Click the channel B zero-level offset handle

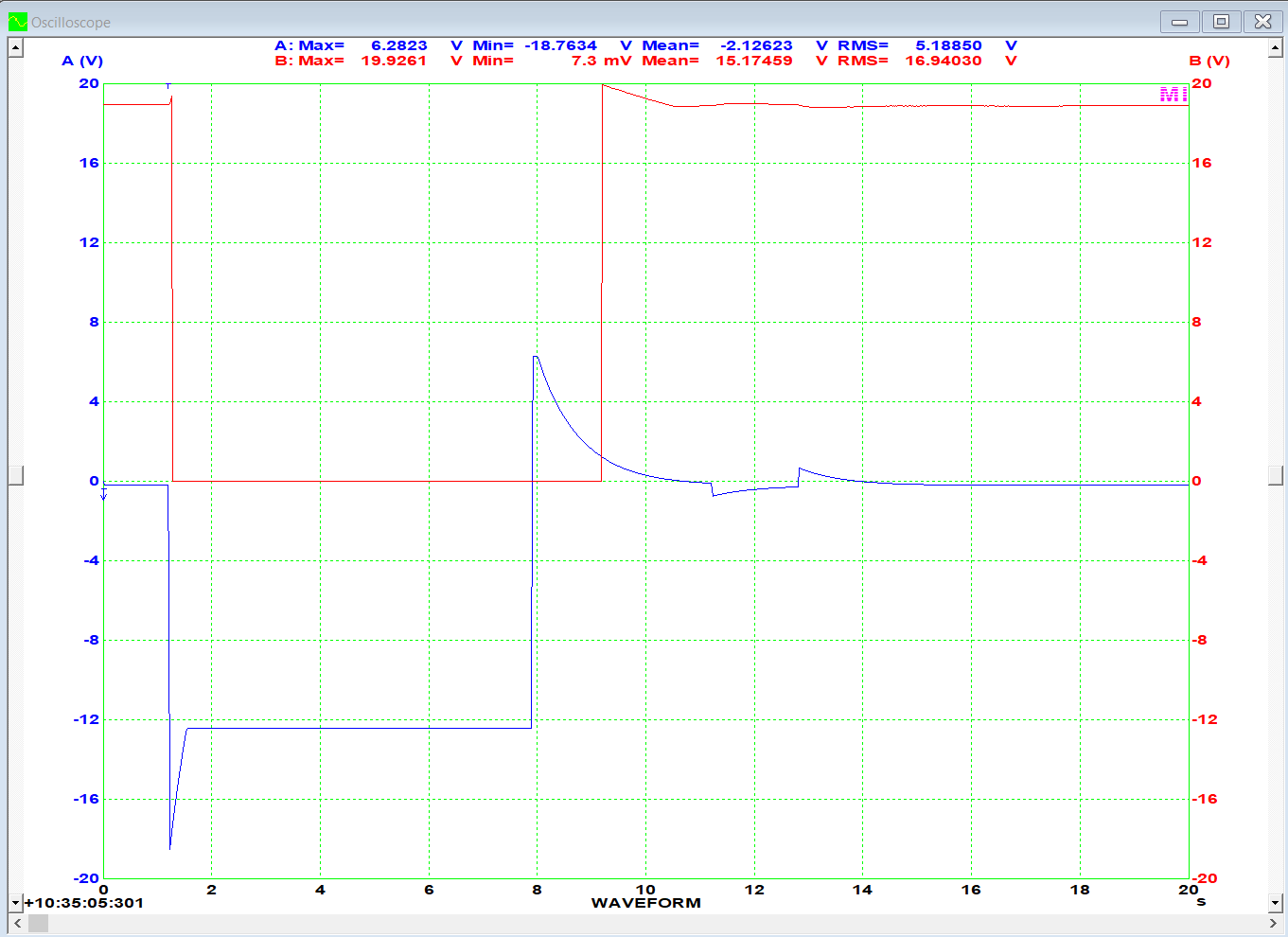coord(1275,476)
